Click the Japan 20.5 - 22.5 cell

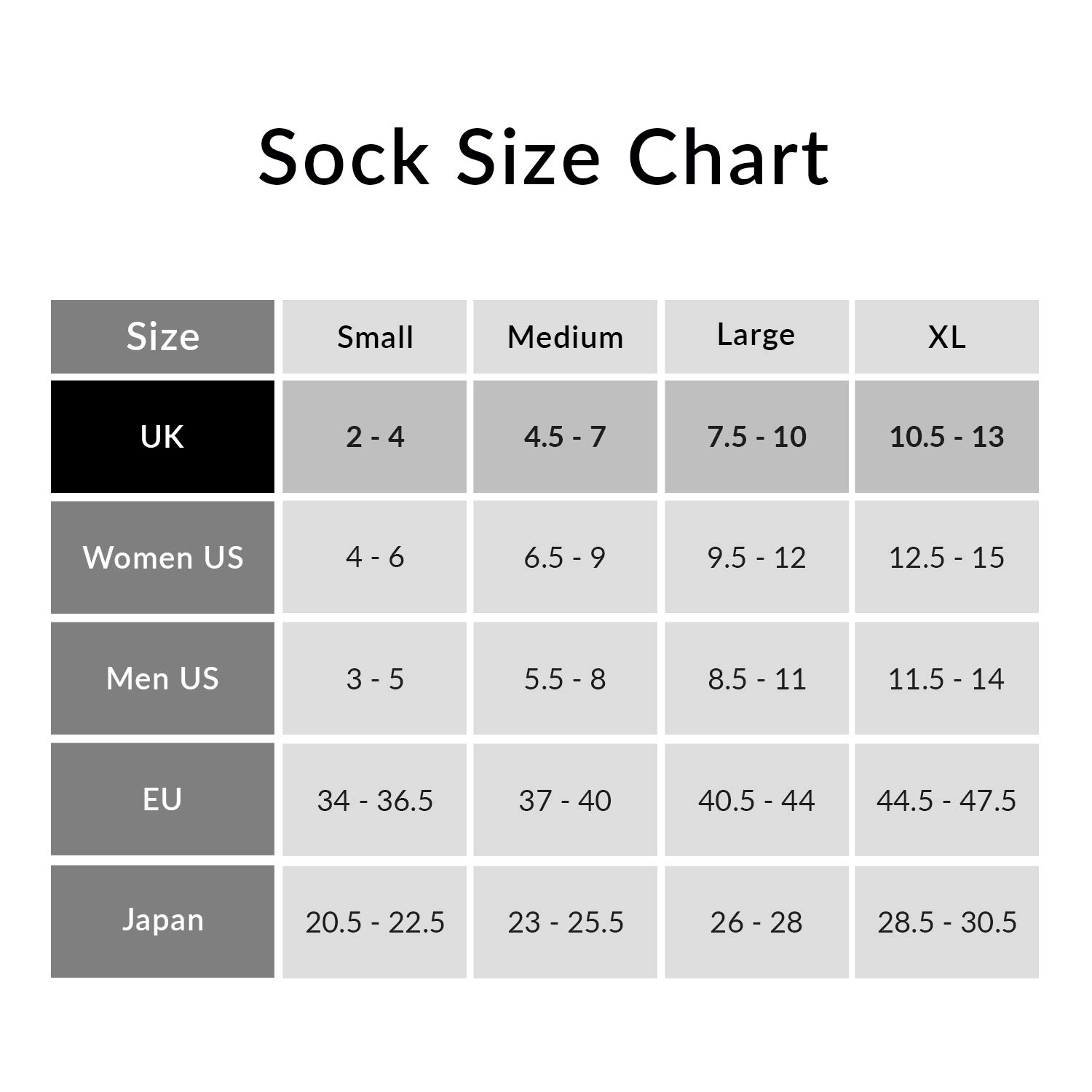click(375, 922)
